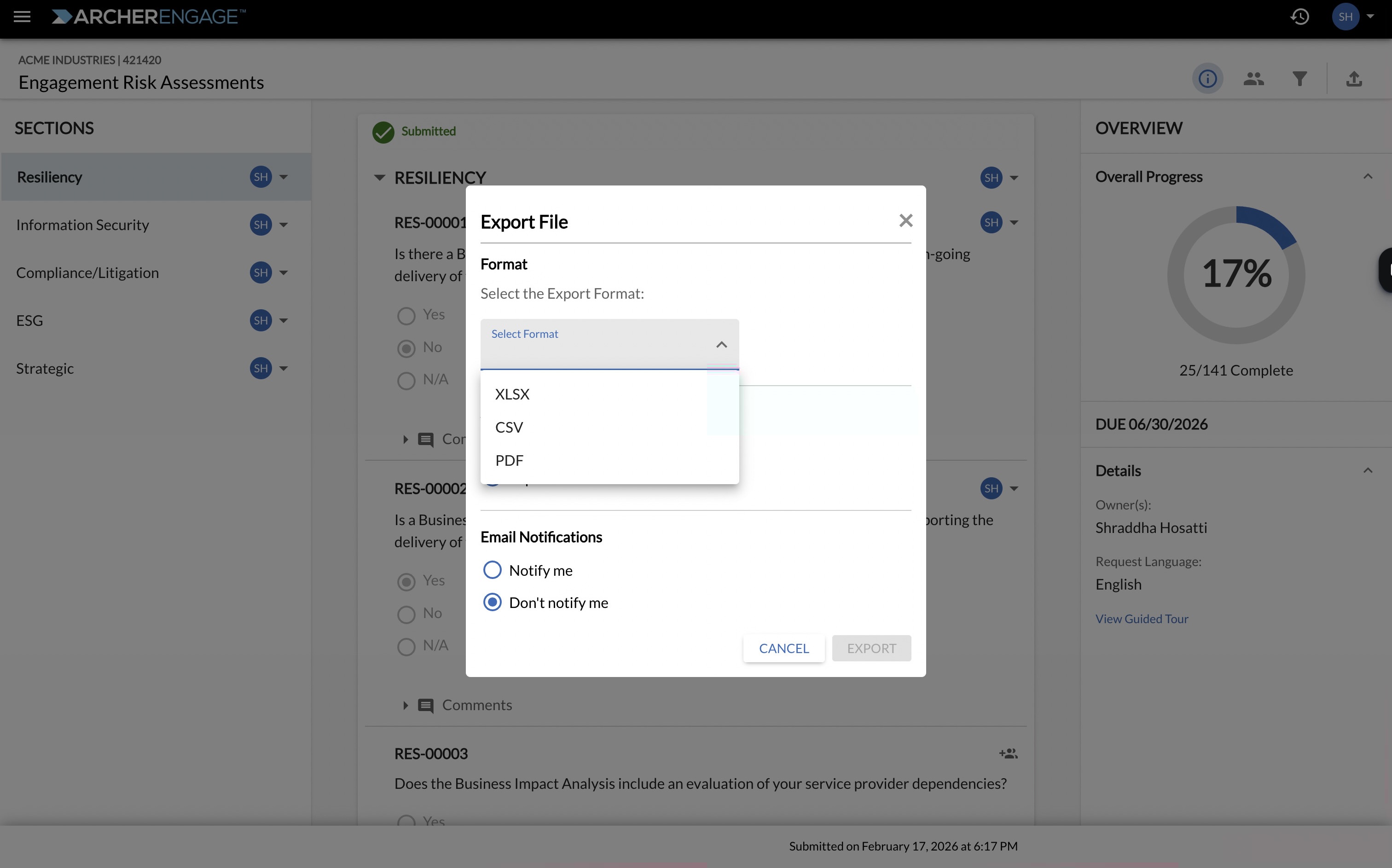Screen dimensions: 1392x868
Task: Open the View Guided Tour link
Action: tap(1141, 619)
